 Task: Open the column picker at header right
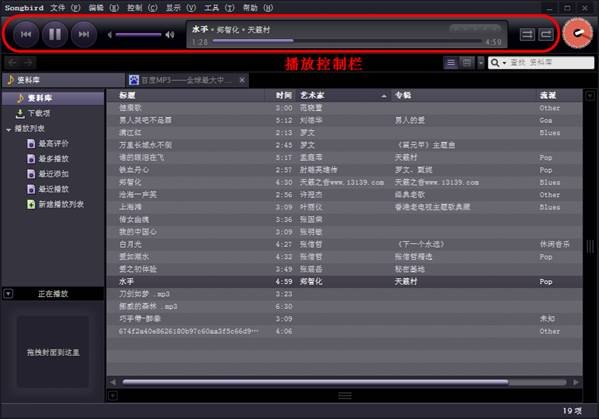click(589, 95)
